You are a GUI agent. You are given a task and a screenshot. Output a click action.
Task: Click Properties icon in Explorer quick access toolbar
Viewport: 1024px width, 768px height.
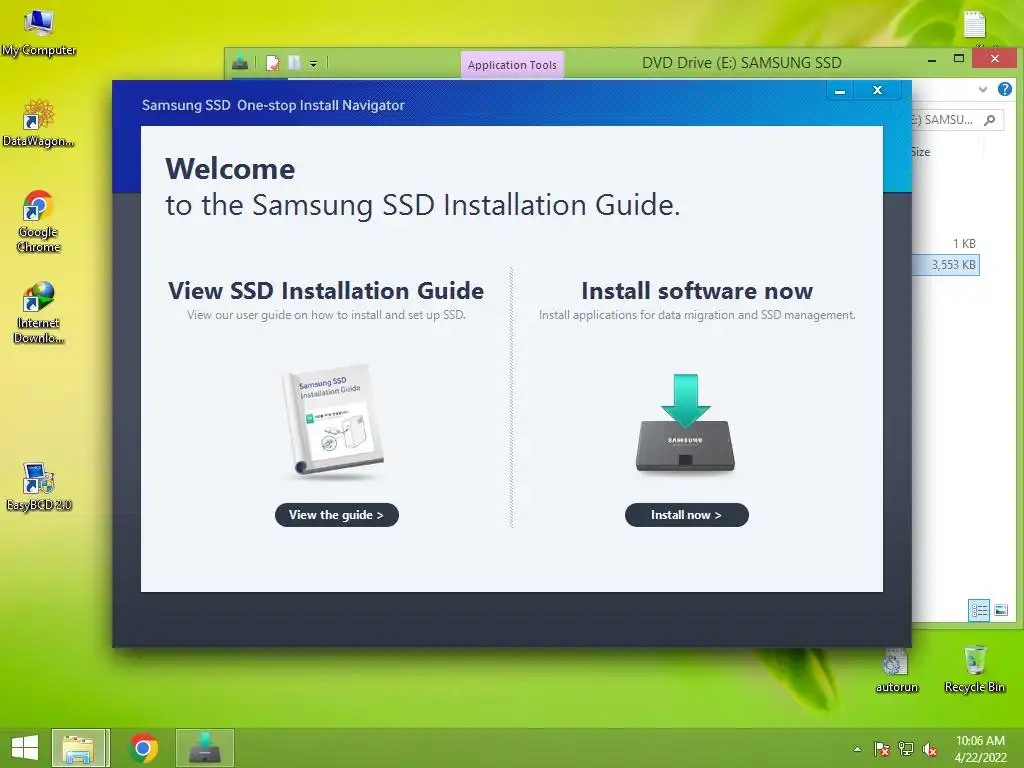click(x=273, y=63)
